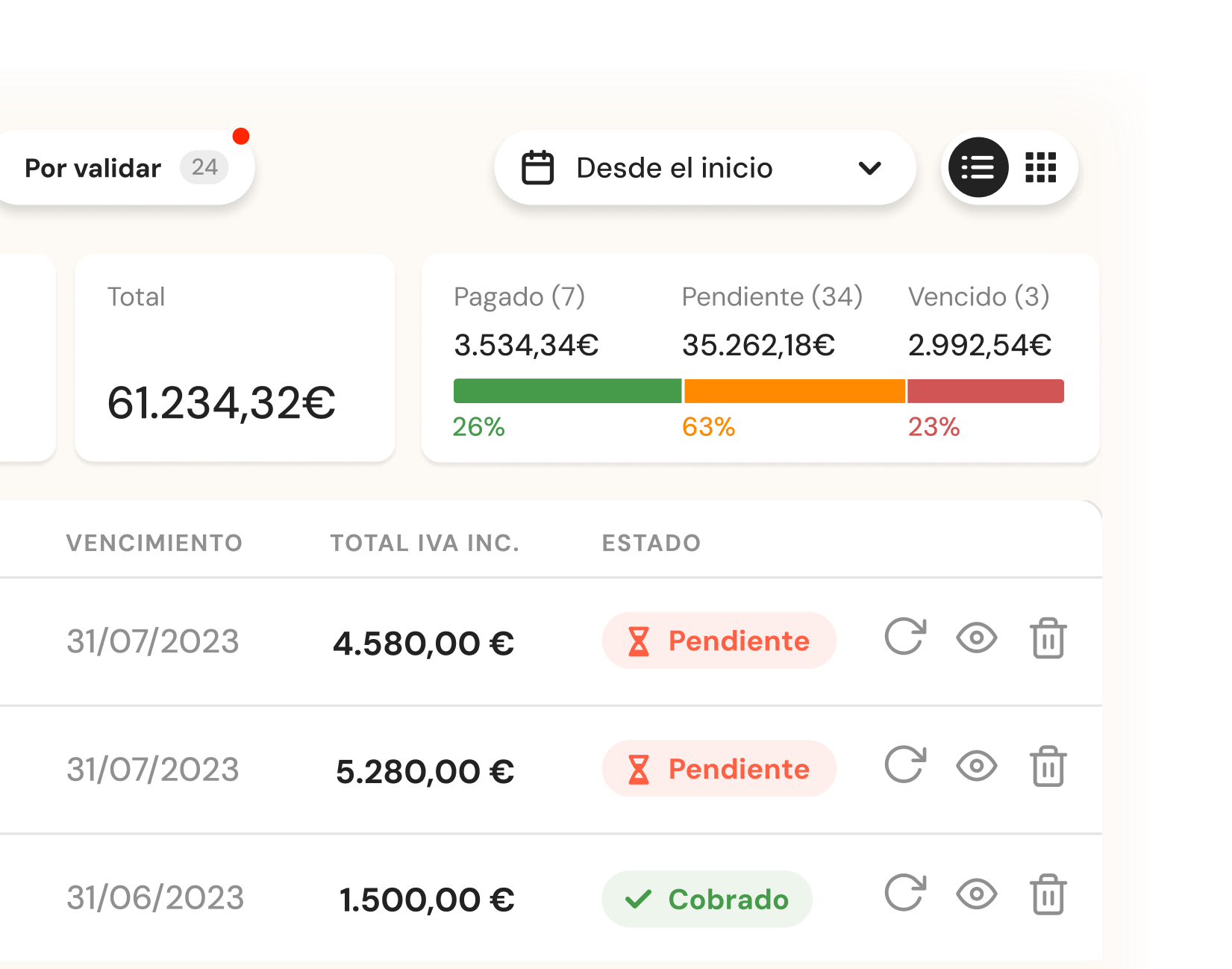Click the 24 count badge

click(x=204, y=167)
